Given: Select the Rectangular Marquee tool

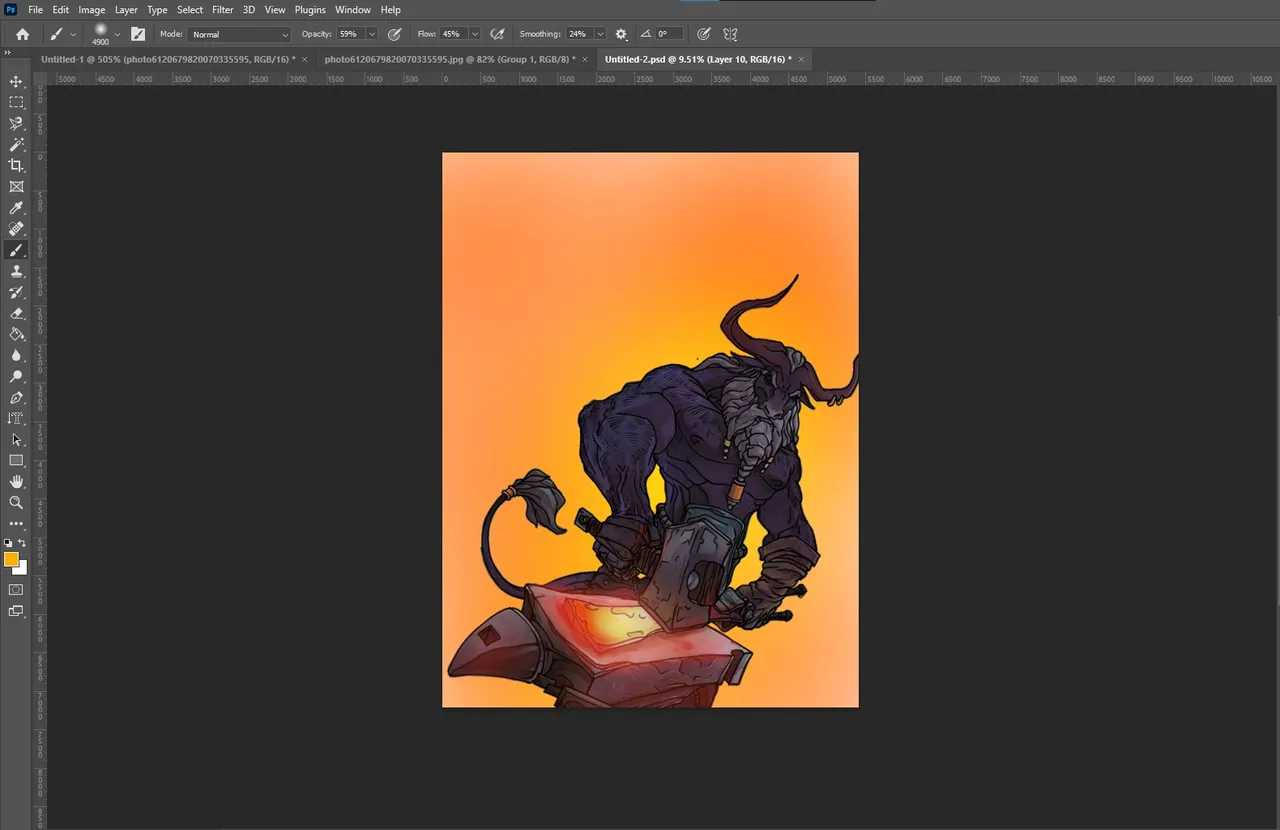Looking at the screenshot, I should pos(16,102).
